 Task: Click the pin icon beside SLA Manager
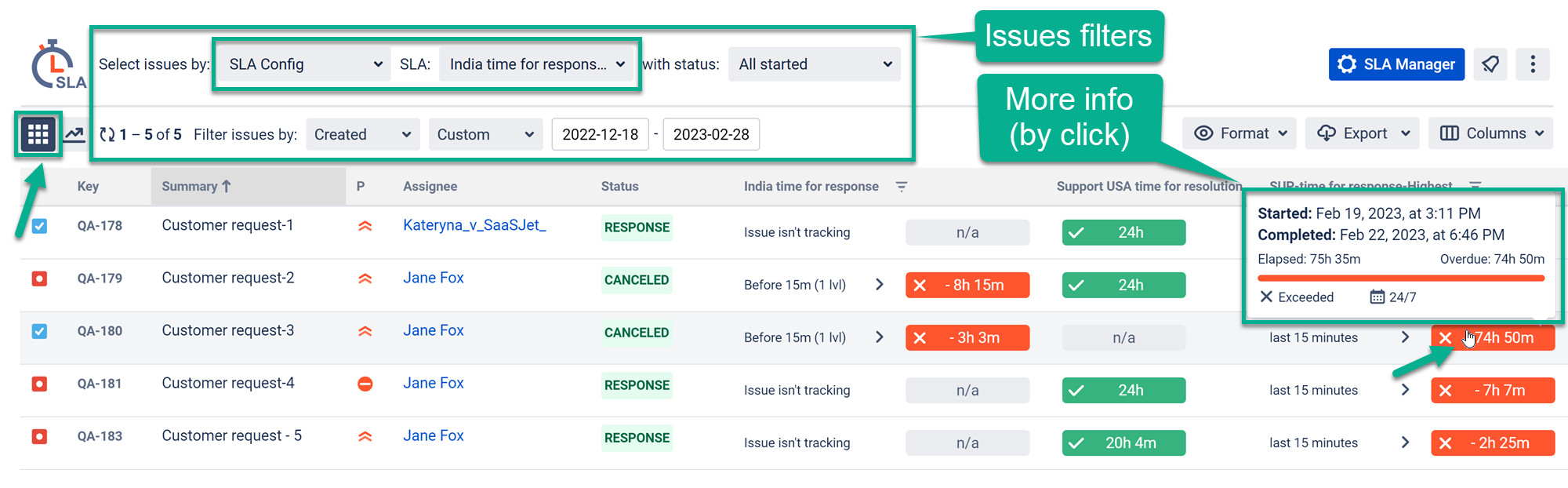pos(1490,64)
